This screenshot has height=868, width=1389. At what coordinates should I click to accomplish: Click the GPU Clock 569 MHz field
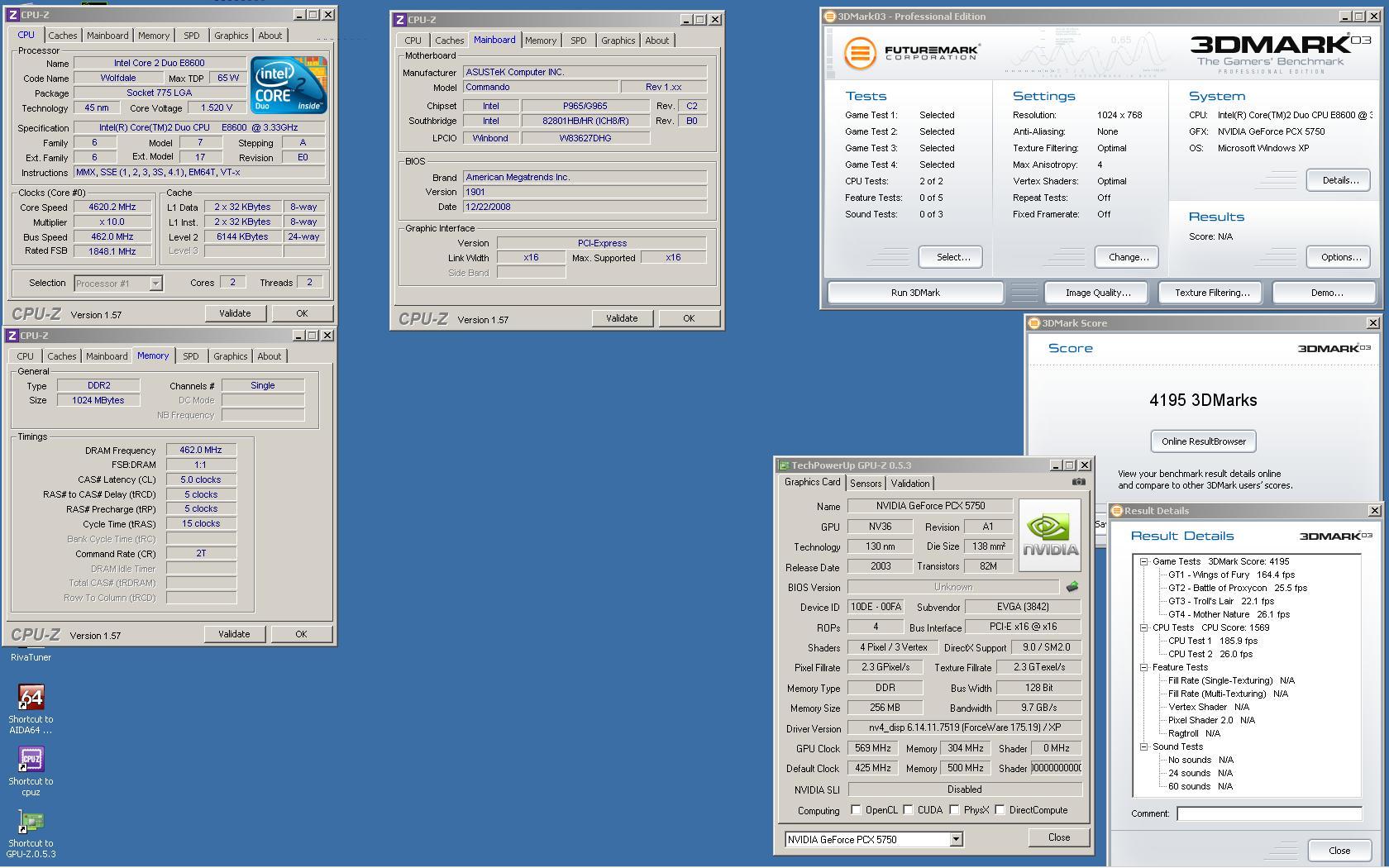873,748
